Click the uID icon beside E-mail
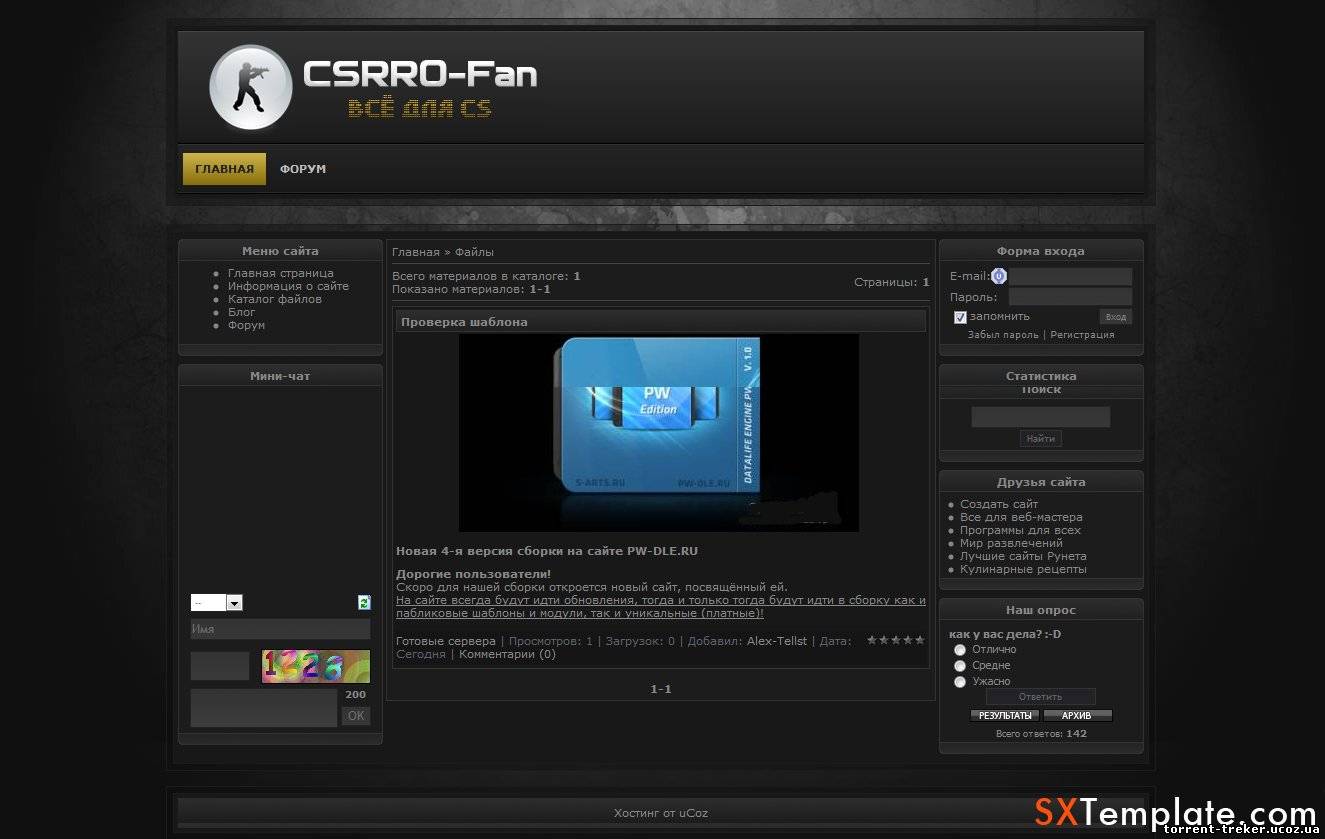The height and width of the screenshot is (839, 1325). click(x=999, y=276)
